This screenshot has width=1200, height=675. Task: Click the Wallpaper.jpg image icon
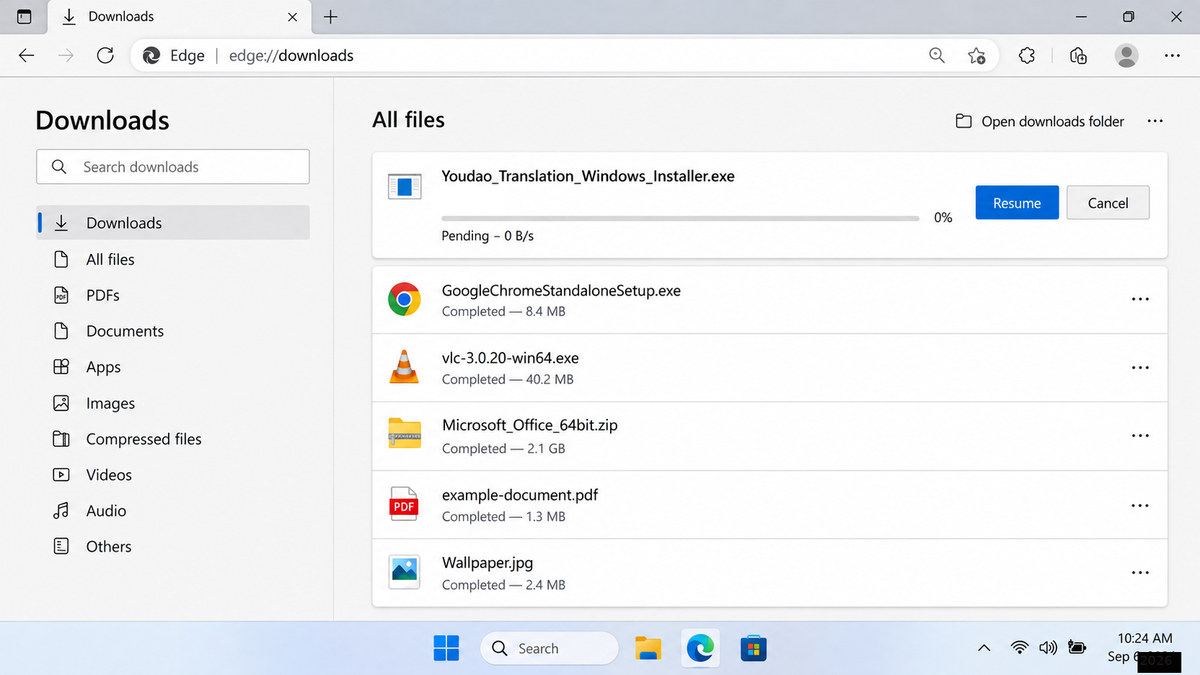[x=404, y=571]
